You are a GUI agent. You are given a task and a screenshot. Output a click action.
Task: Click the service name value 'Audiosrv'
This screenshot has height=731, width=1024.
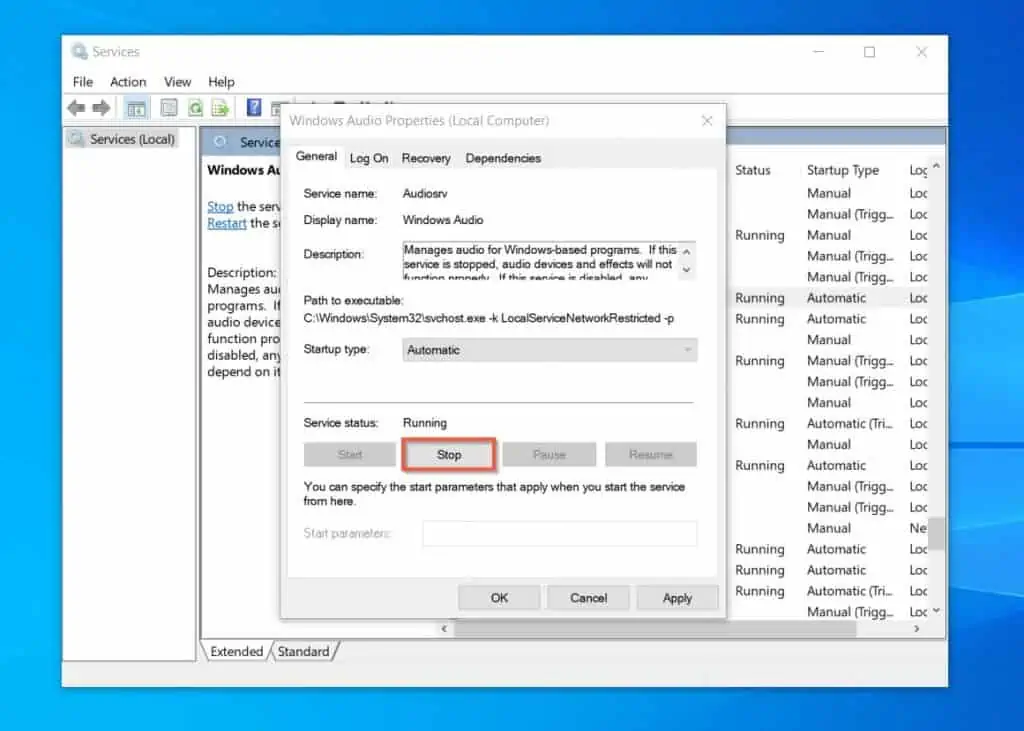click(425, 193)
